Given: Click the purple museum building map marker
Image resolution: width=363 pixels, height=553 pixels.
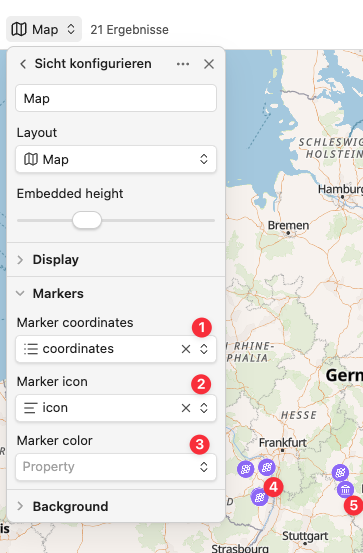Looking at the screenshot, I should tap(345, 490).
